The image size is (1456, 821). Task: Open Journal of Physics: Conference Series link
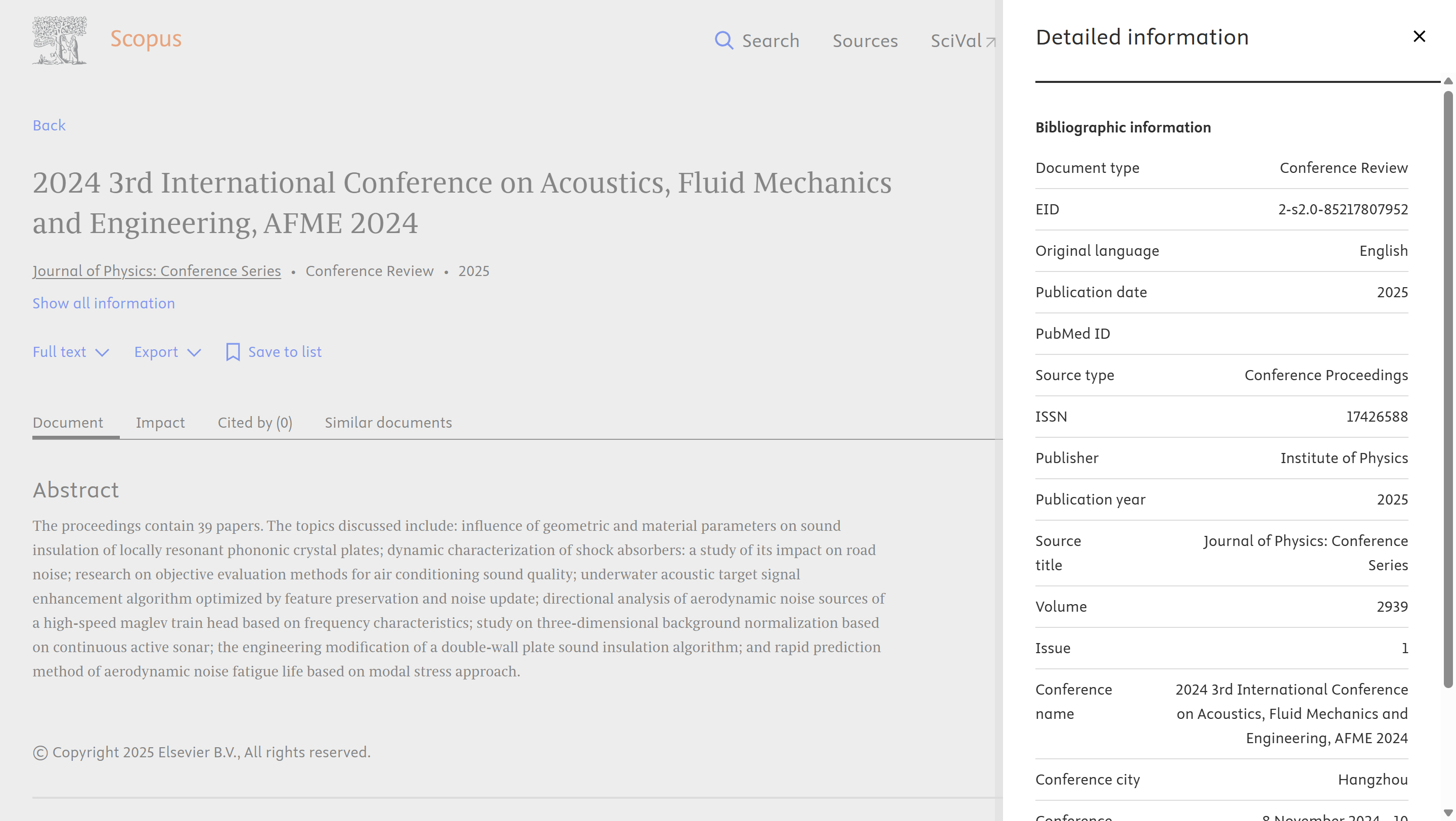[157, 271]
